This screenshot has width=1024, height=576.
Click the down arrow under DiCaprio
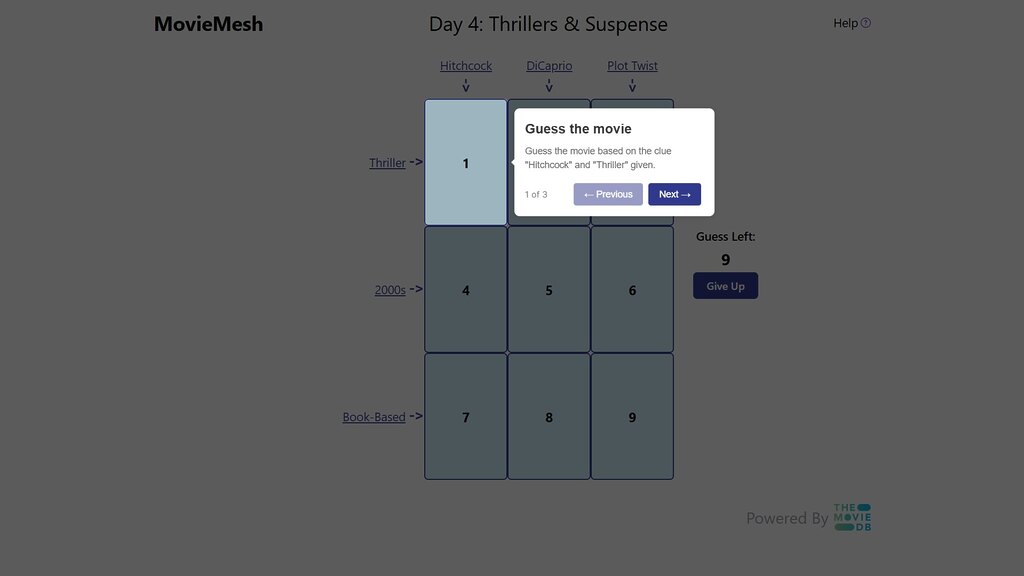549,85
